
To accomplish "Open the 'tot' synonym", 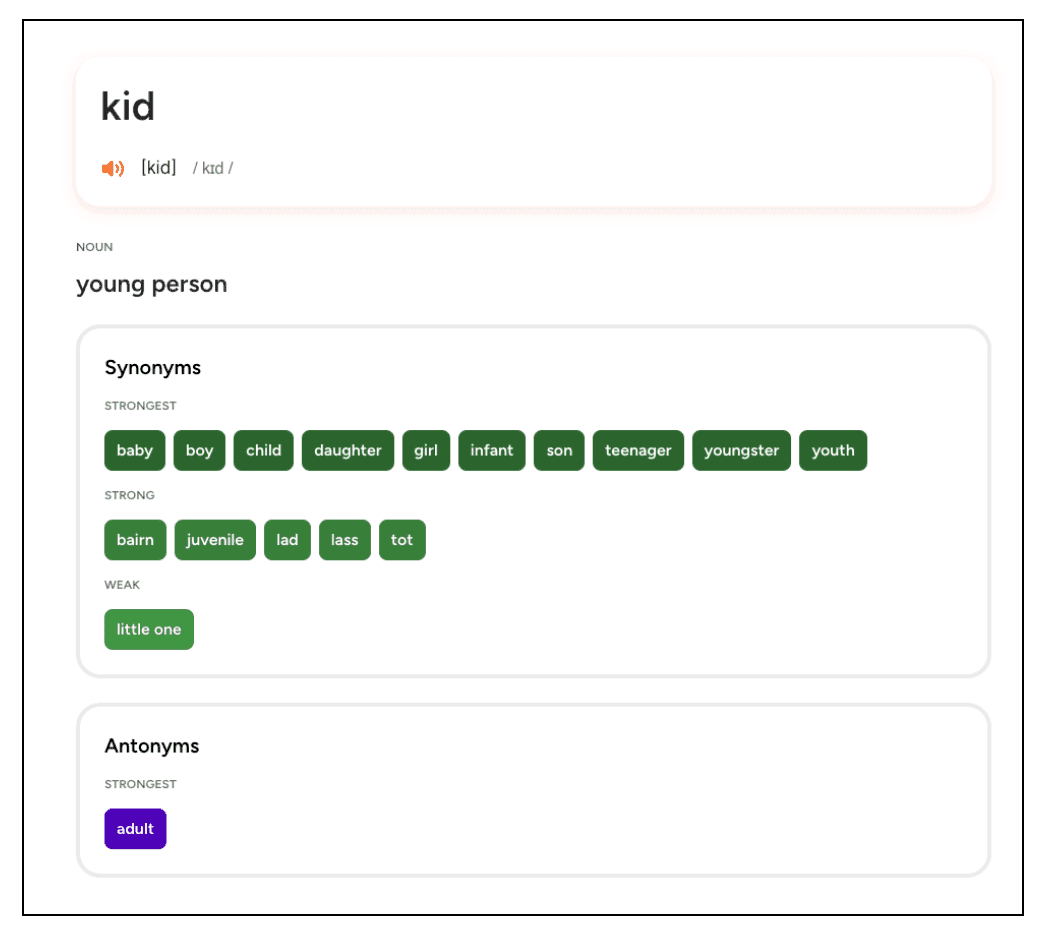I will click(402, 540).
